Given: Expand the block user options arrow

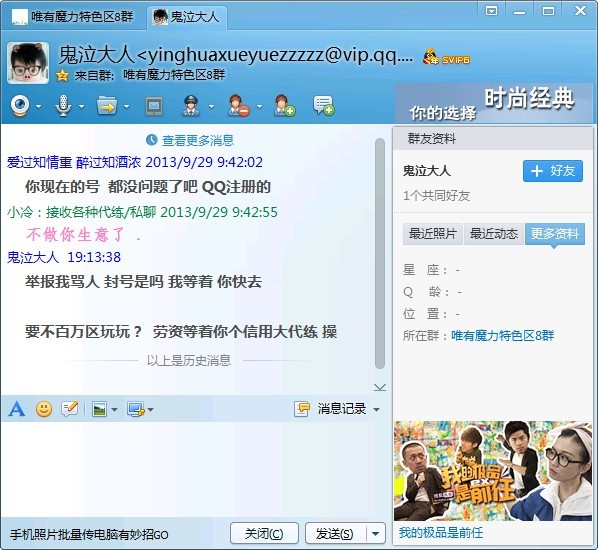Looking at the screenshot, I should pyautogui.click(x=259, y=106).
